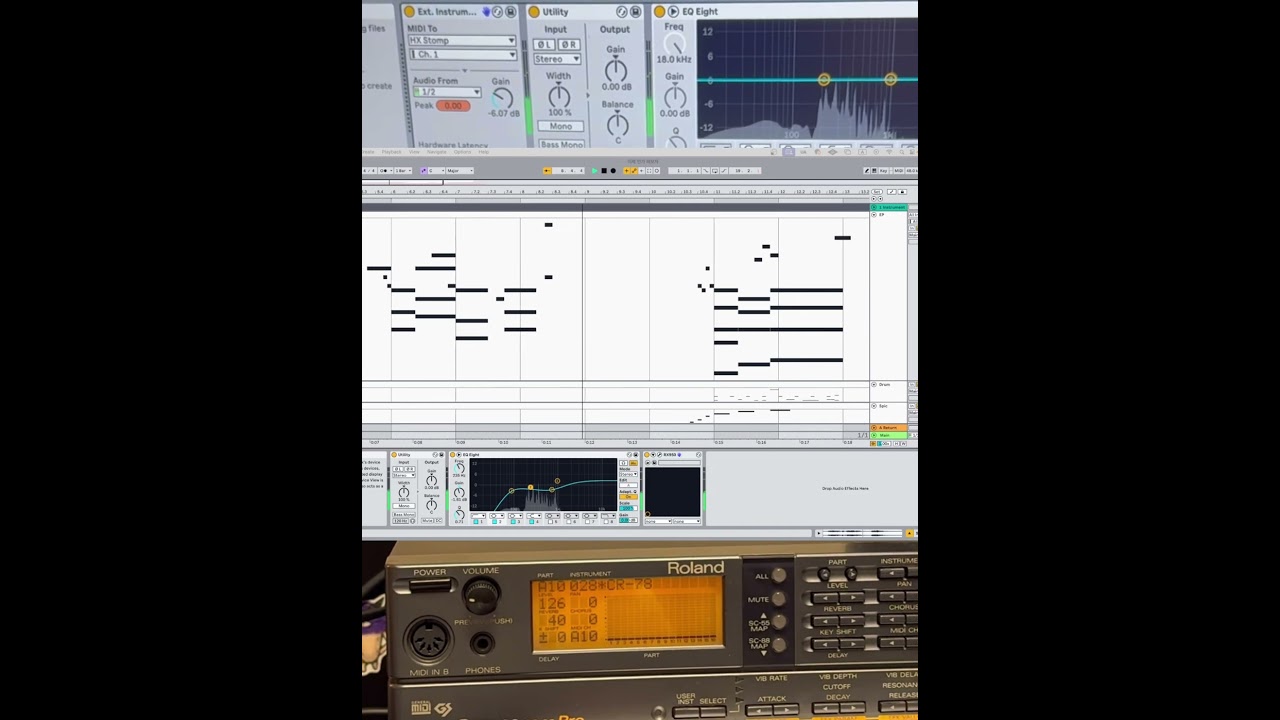This screenshot has height=720, width=1280.
Task: Click the lock envelopes icon
Action: click(903, 191)
